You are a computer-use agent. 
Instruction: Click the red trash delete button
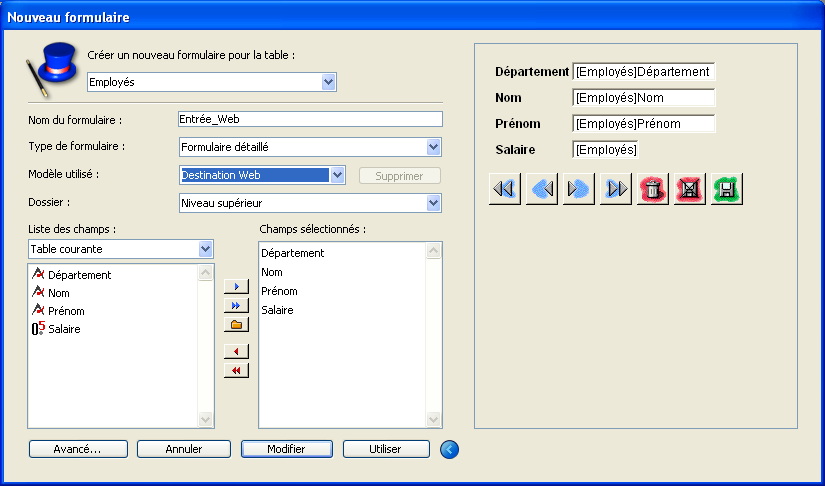[x=653, y=189]
